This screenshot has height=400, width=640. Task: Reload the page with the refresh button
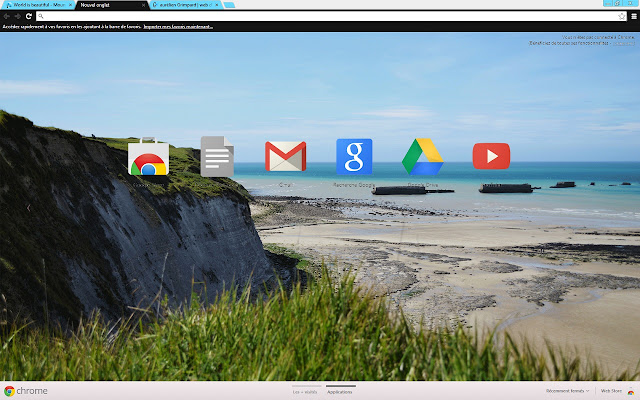coord(29,16)
